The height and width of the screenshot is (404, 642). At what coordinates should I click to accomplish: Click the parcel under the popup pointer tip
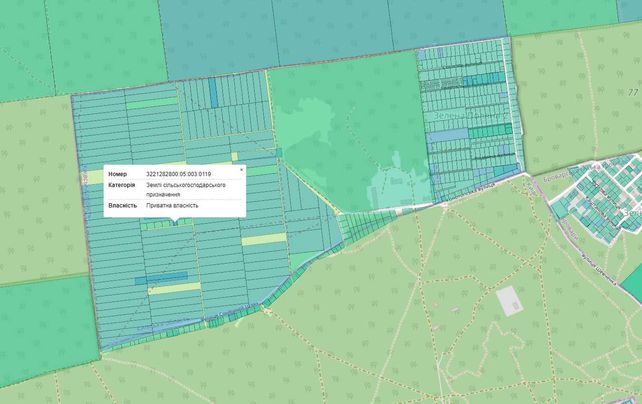(x=175, y=224)
